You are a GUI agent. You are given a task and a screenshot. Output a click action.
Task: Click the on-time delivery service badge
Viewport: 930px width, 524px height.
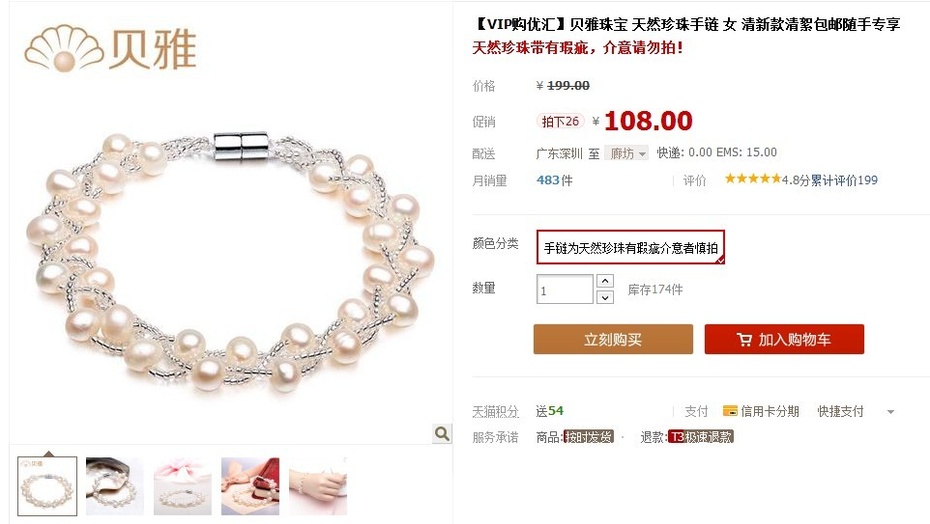point(588,437)
